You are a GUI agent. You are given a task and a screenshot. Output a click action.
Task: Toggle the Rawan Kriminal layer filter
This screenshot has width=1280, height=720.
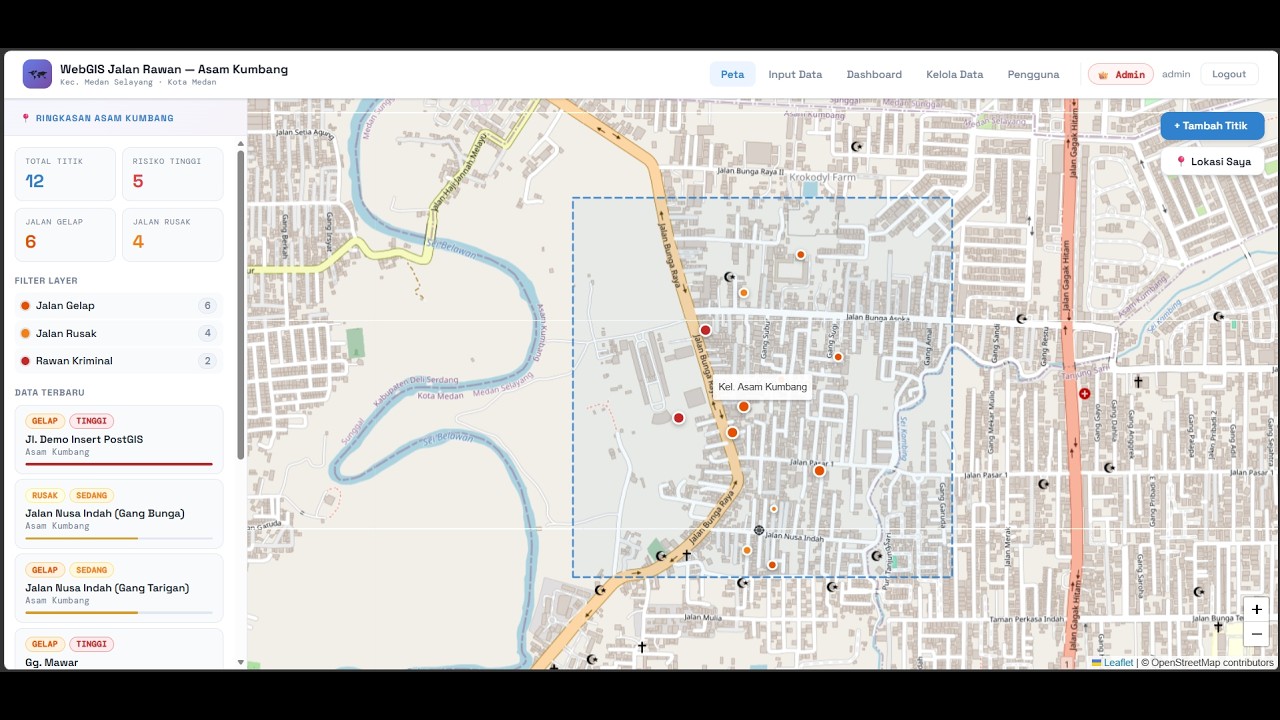[x=118, y=361]
